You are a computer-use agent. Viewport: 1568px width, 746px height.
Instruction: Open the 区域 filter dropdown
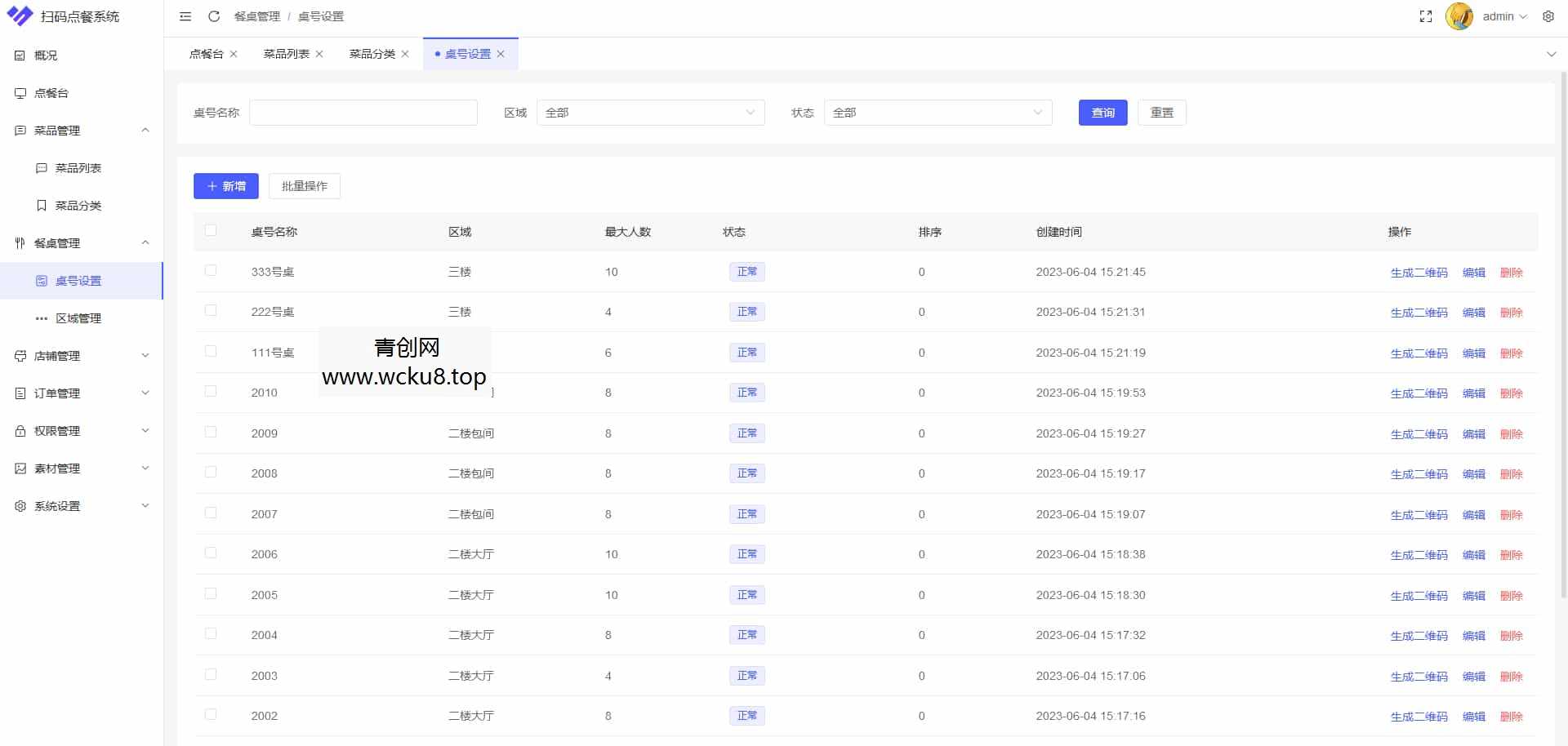pos(649,113)
